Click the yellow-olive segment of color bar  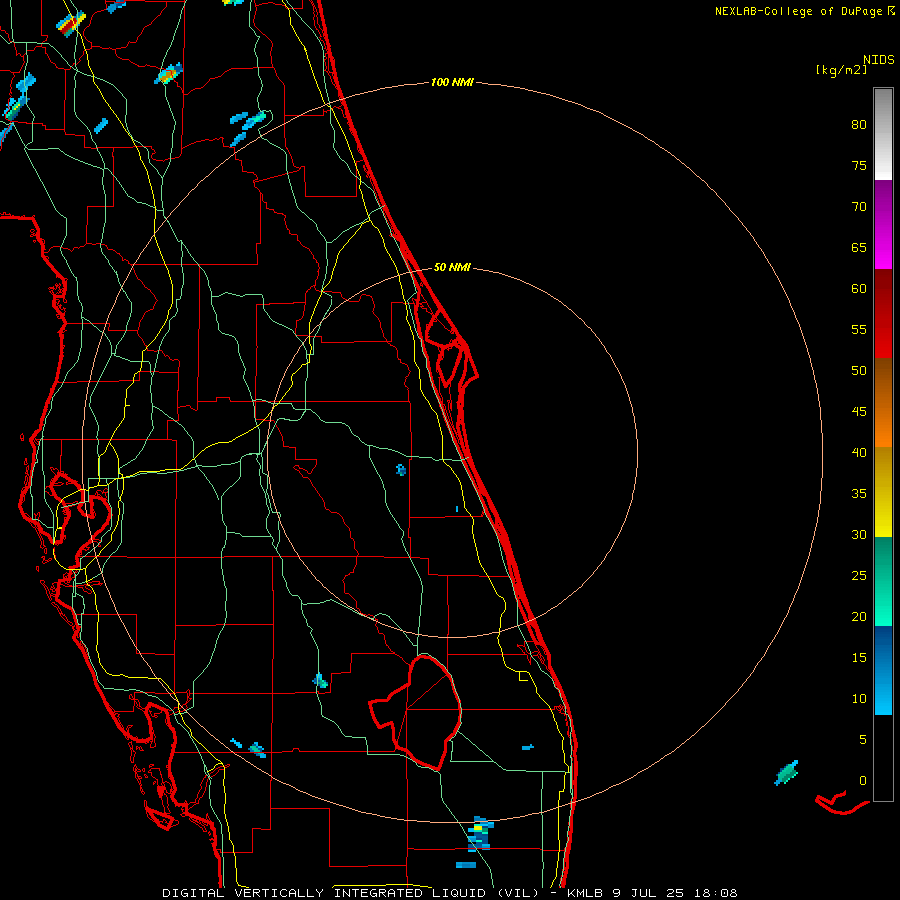883,492
